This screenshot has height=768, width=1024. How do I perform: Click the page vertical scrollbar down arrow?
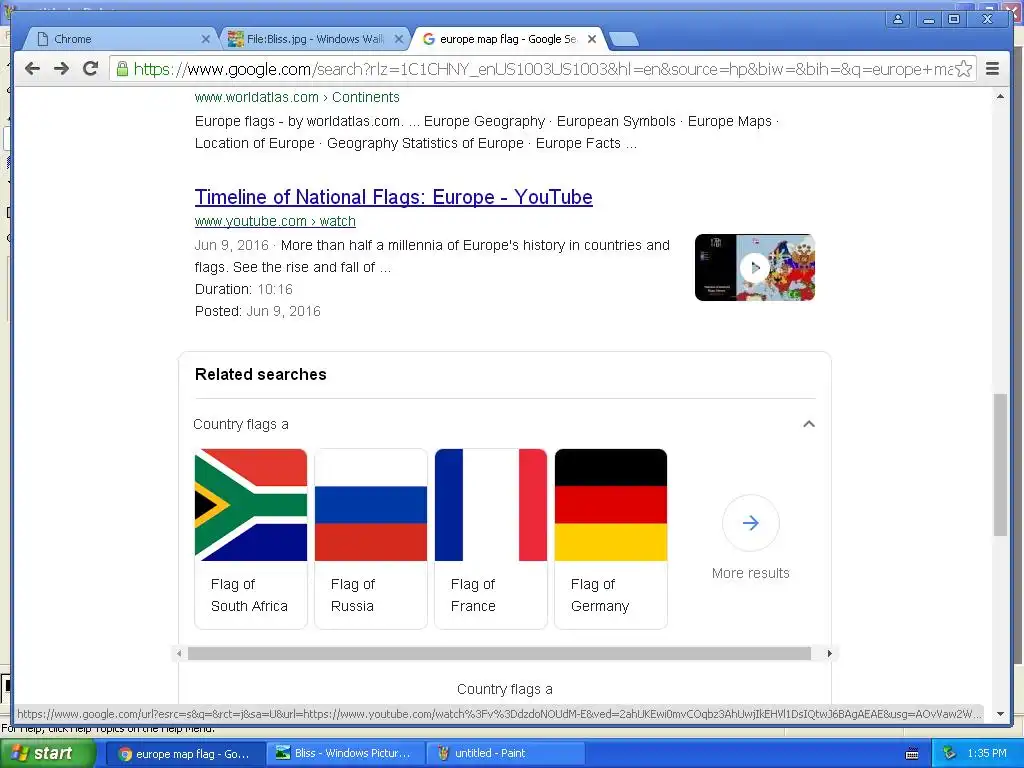(x=1000, y=714)
